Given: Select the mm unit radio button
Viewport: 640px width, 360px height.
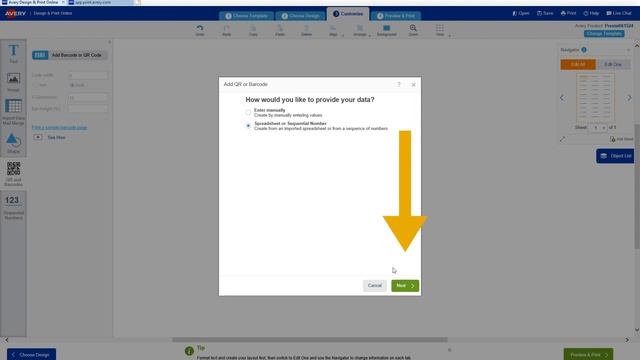Looking at the screenshot, I should point(35,85).
